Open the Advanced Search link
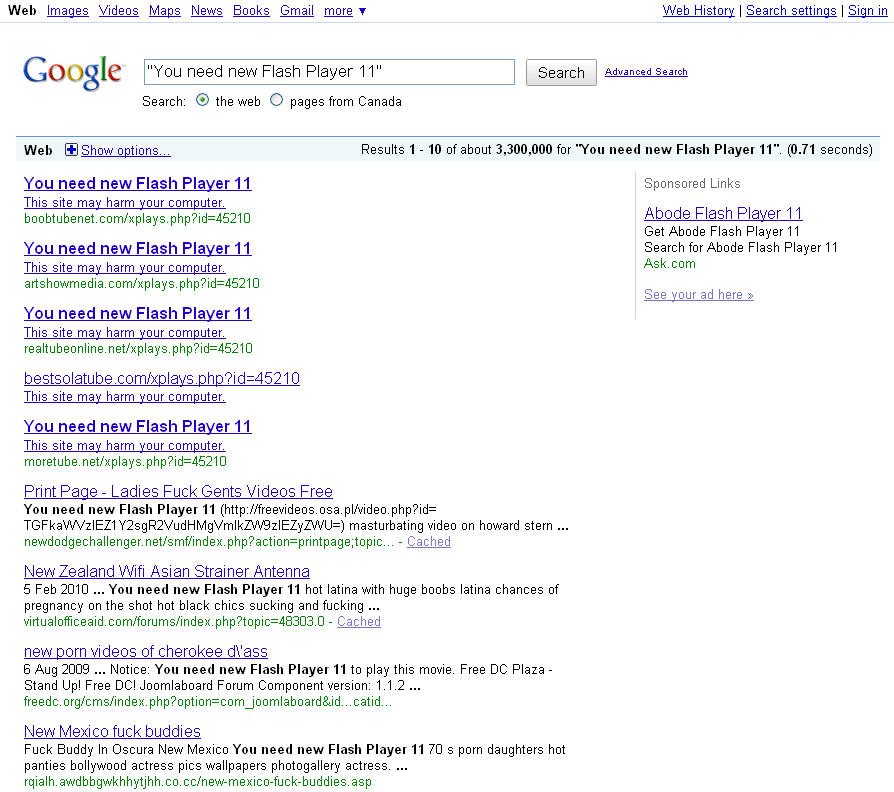 point(646,72)
